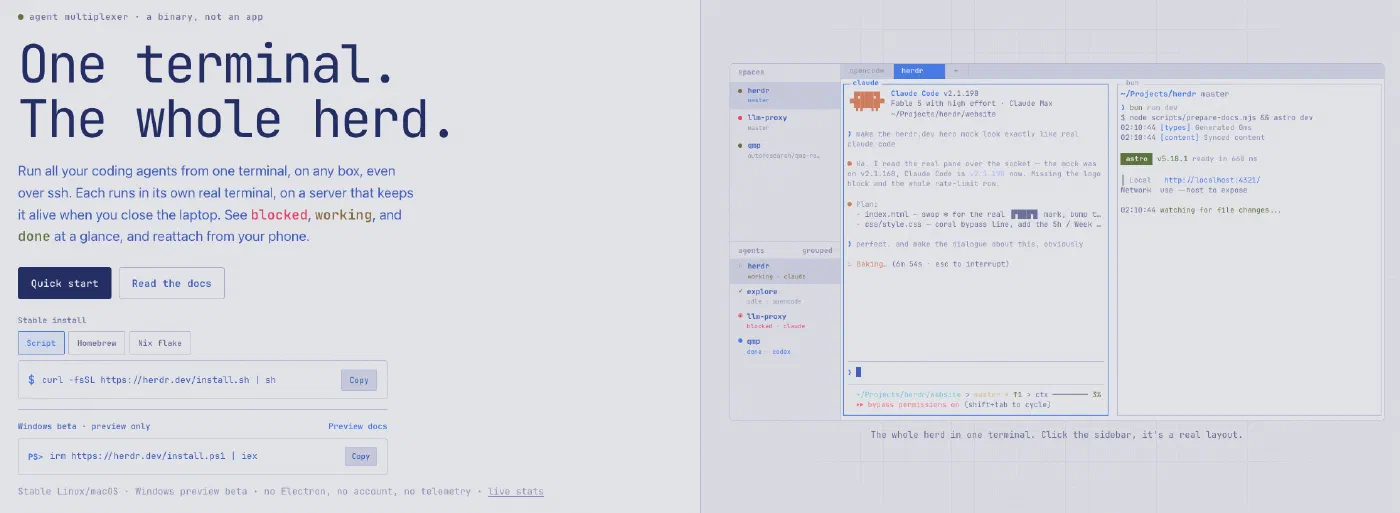Choose the Nix flake install tab
The height and width of the screenshot is (513, 1400).
tap(159, 343)
